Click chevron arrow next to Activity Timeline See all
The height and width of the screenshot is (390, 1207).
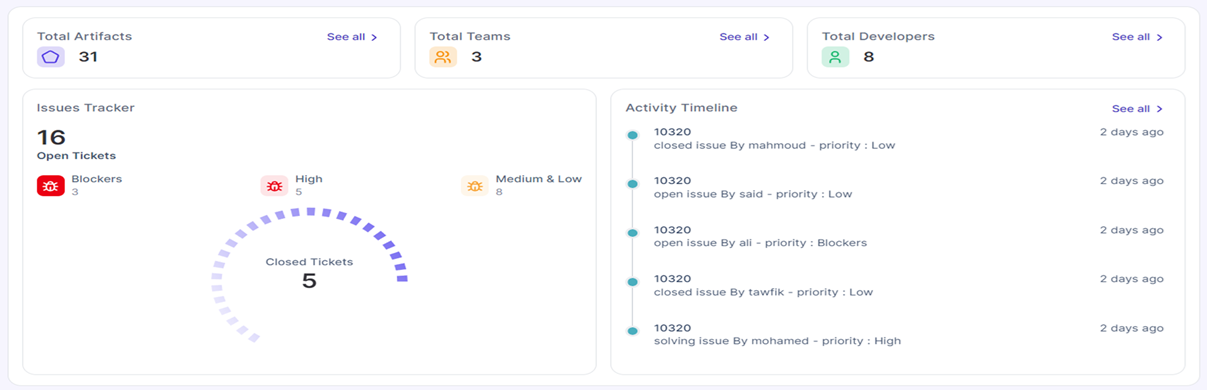point(1160,109)
